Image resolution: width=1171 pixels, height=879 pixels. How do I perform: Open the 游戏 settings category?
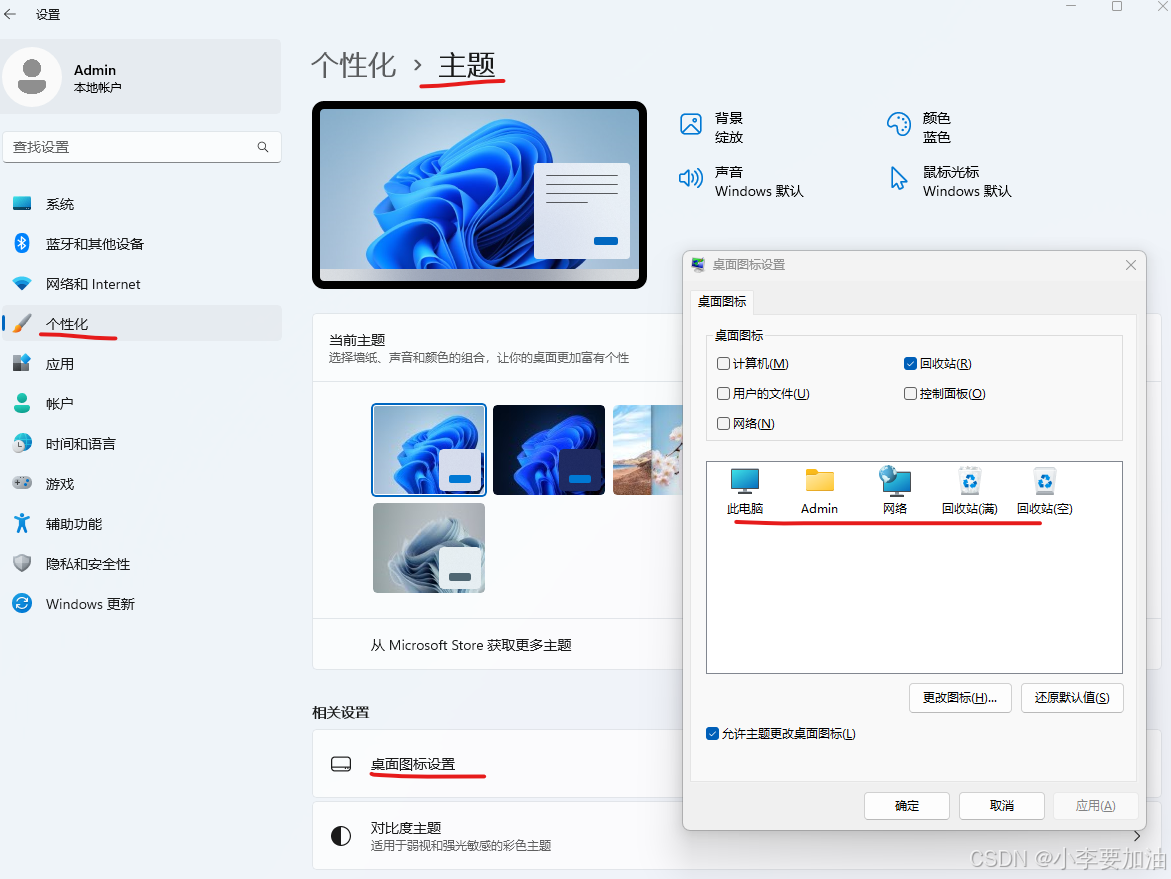(x=142, y=484)
